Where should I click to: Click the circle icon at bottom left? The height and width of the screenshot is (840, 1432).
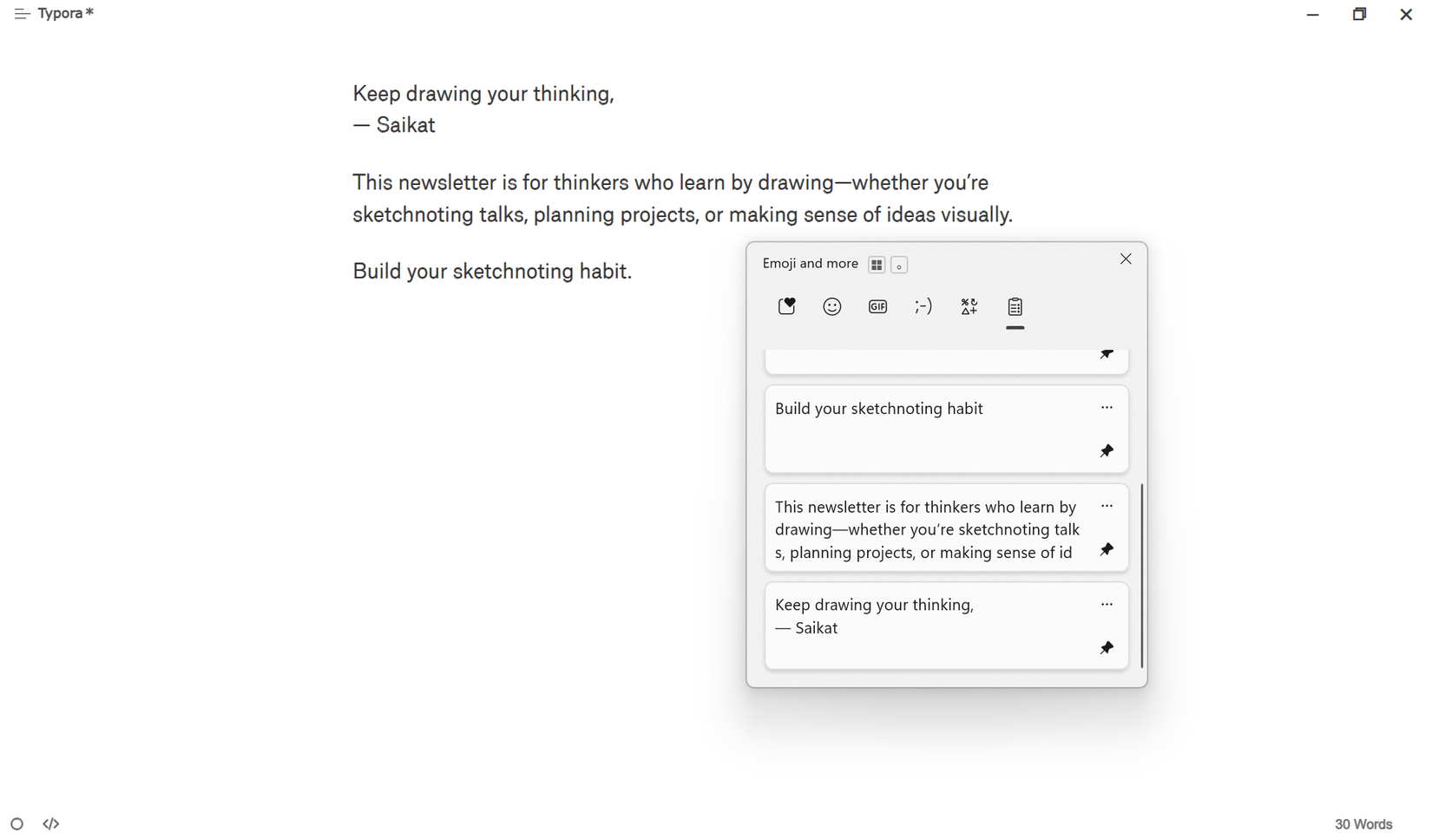pos(18,824)
